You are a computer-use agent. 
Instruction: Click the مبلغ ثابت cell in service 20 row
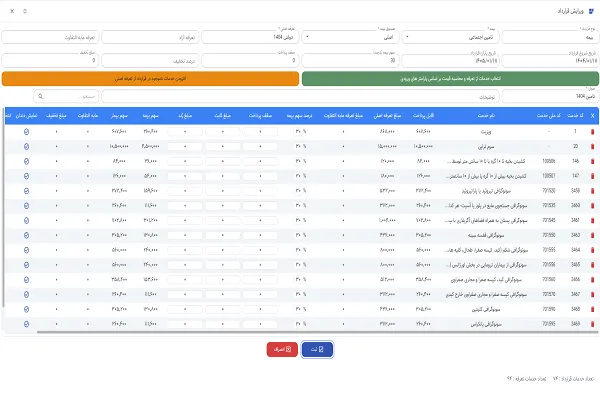click(x=223, y=146)
